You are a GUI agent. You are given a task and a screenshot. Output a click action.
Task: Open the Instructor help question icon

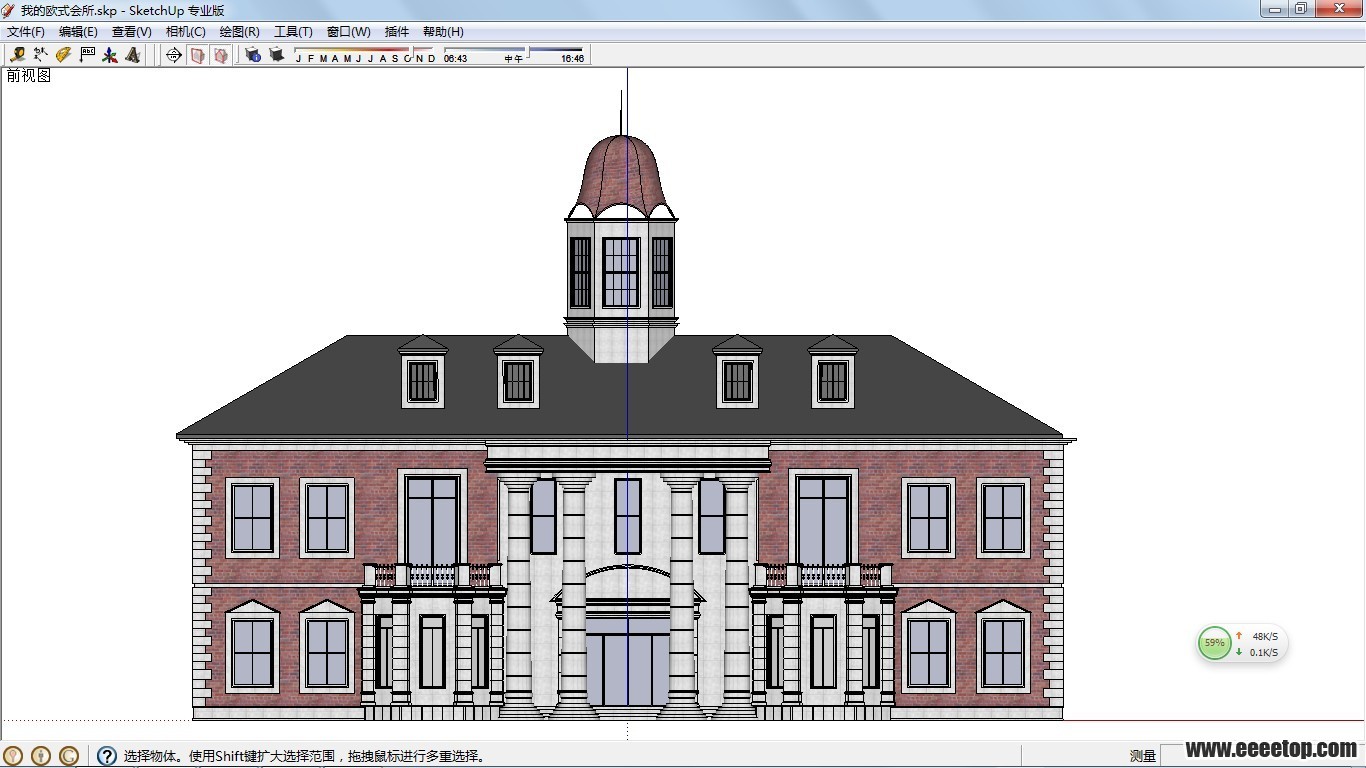point(107,756)
